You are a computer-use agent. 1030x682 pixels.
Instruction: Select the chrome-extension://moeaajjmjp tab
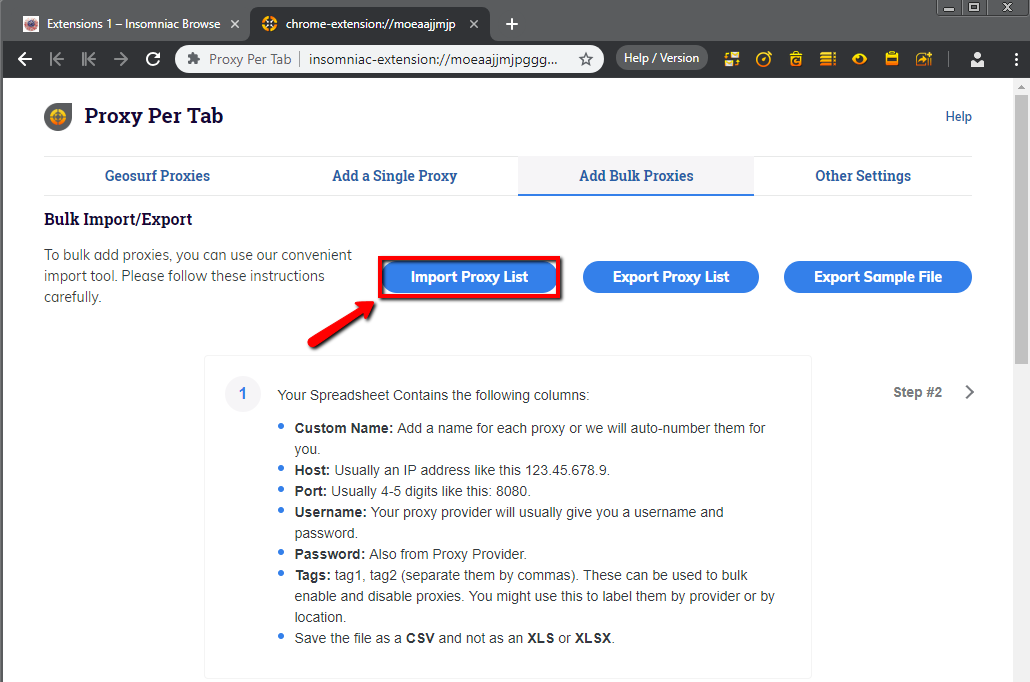click(x=370, y=24)
